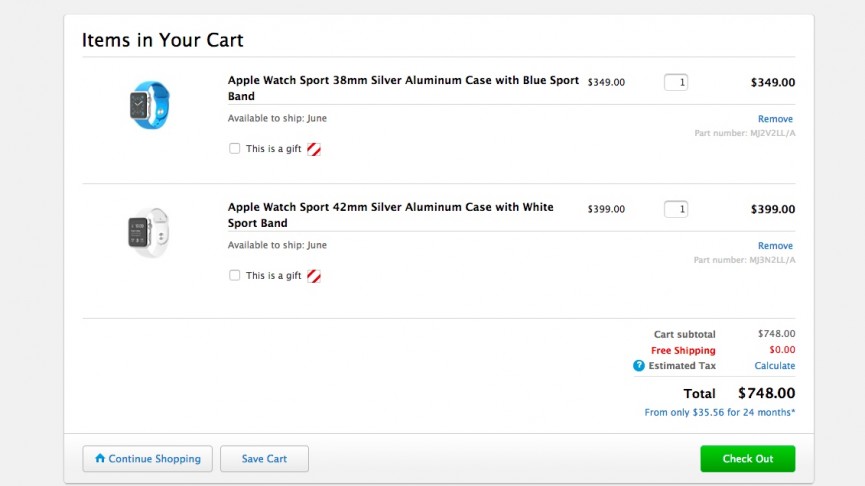The image size is (865, 486).
Task: Click the home icon in Continue Shopping
Action: point(100,458)
